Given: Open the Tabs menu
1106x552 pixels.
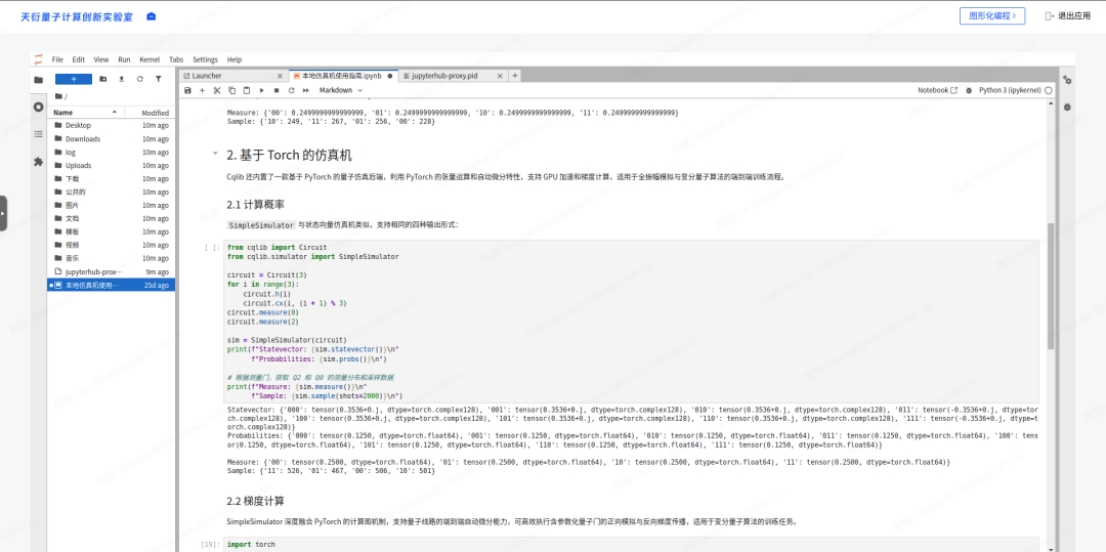Looking at the screenshot, I should pyautogui.click(x=176, y=60).
